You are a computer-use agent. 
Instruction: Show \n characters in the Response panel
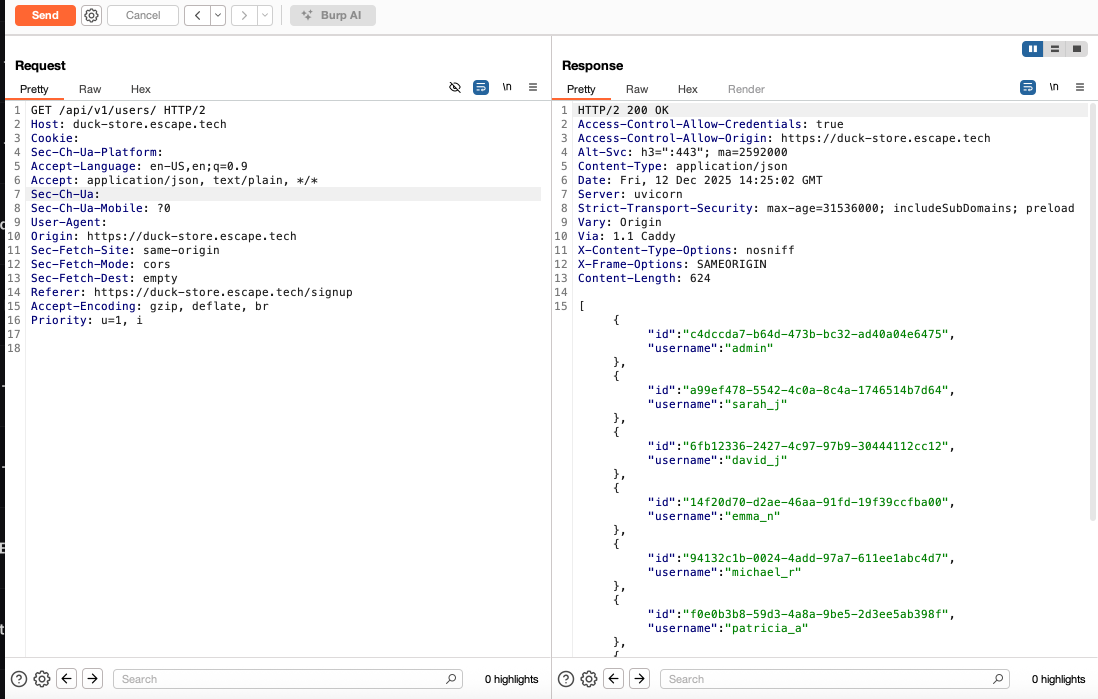tap(1053, 87)
